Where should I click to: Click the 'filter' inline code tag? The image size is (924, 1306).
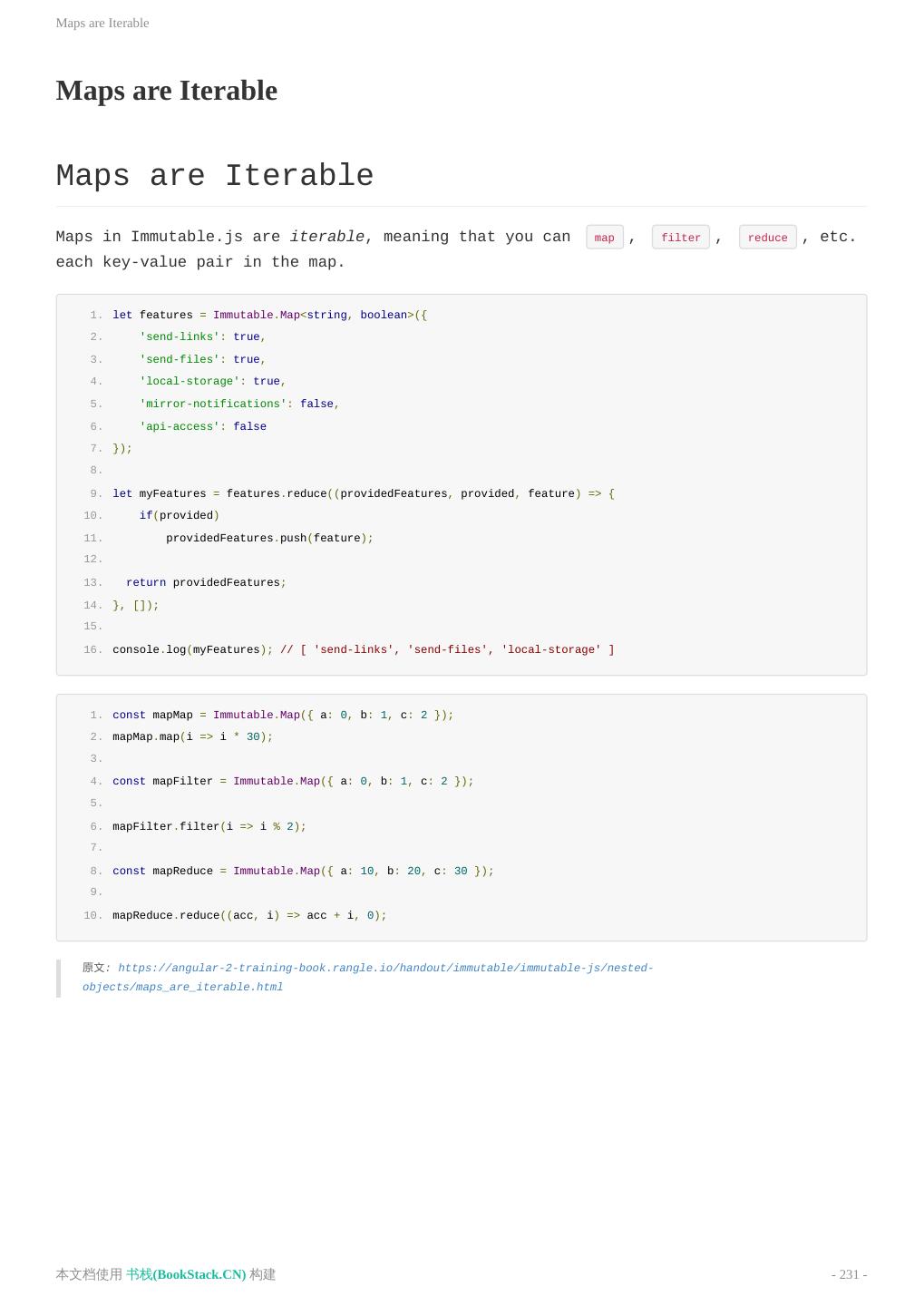[x=680, y=238]
